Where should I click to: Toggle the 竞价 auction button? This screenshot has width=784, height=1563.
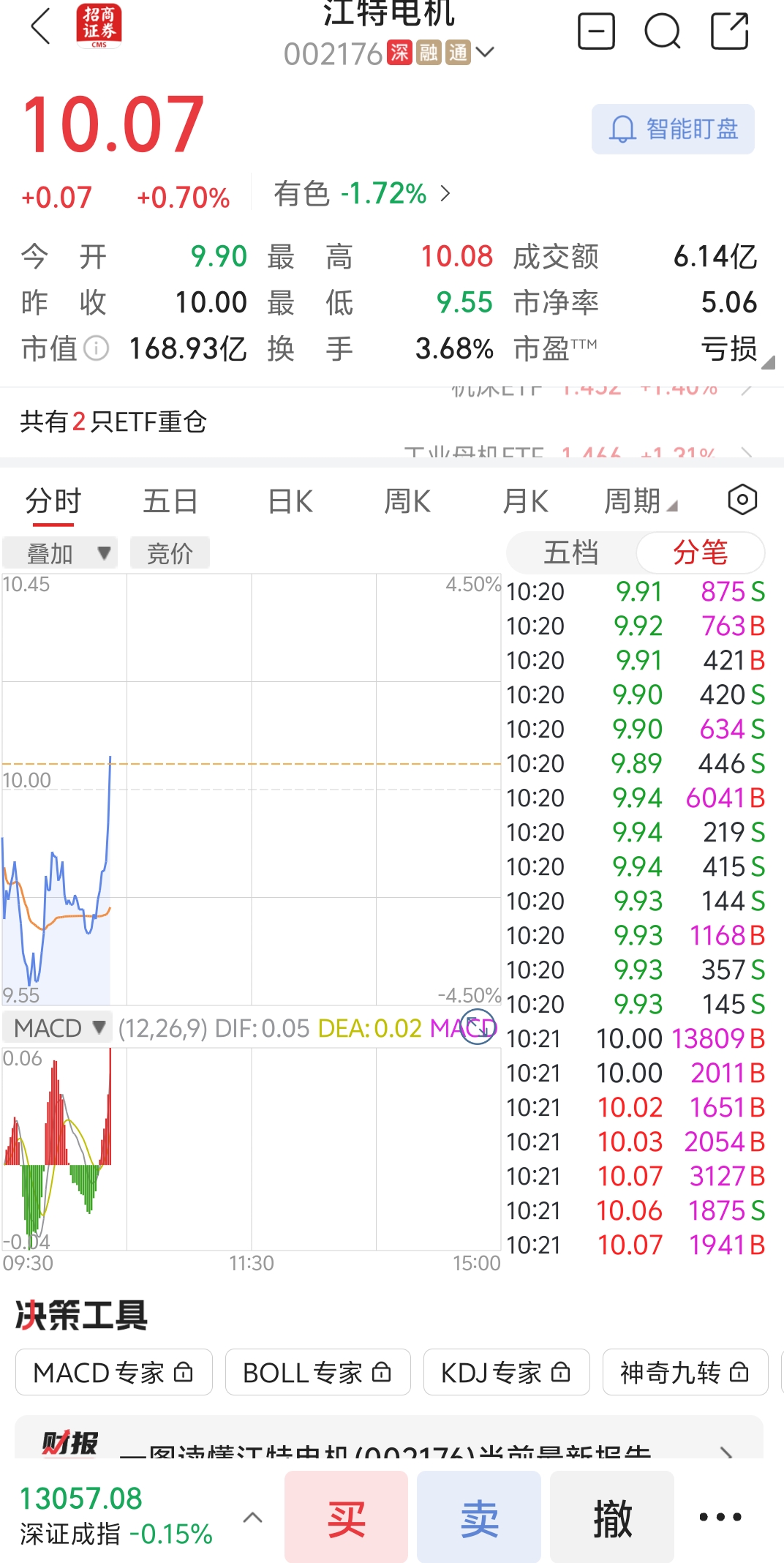pyautogui.click(x=170, y=553)
